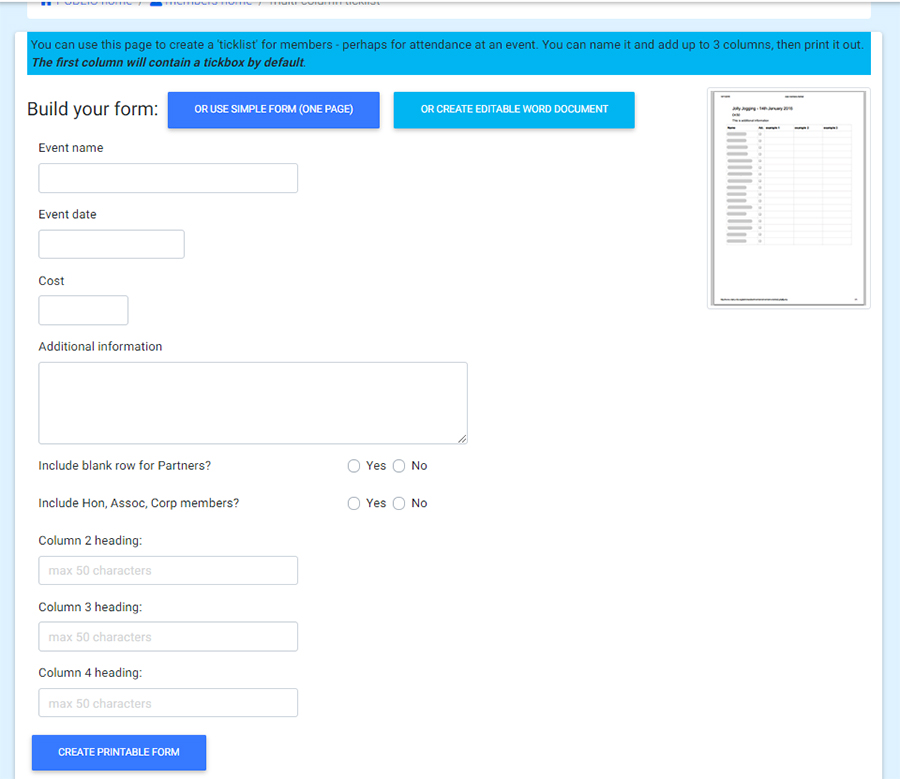Viewport: 900px width, 779px height.
Task: Select No for blank row for Partners
Action: tap(399, 466)
